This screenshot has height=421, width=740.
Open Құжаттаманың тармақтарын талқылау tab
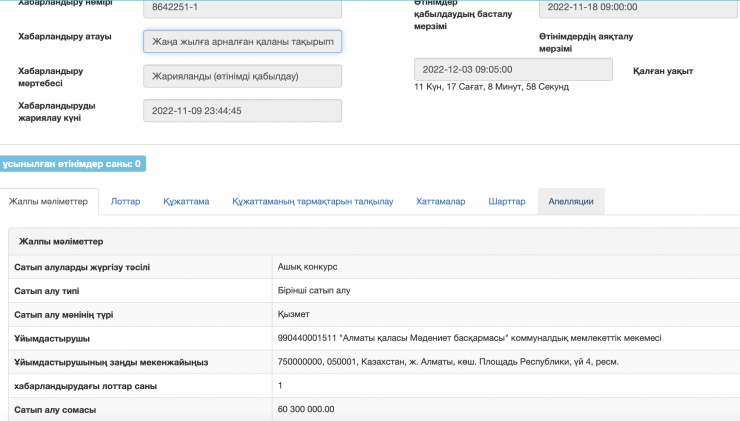coord(312,201)
